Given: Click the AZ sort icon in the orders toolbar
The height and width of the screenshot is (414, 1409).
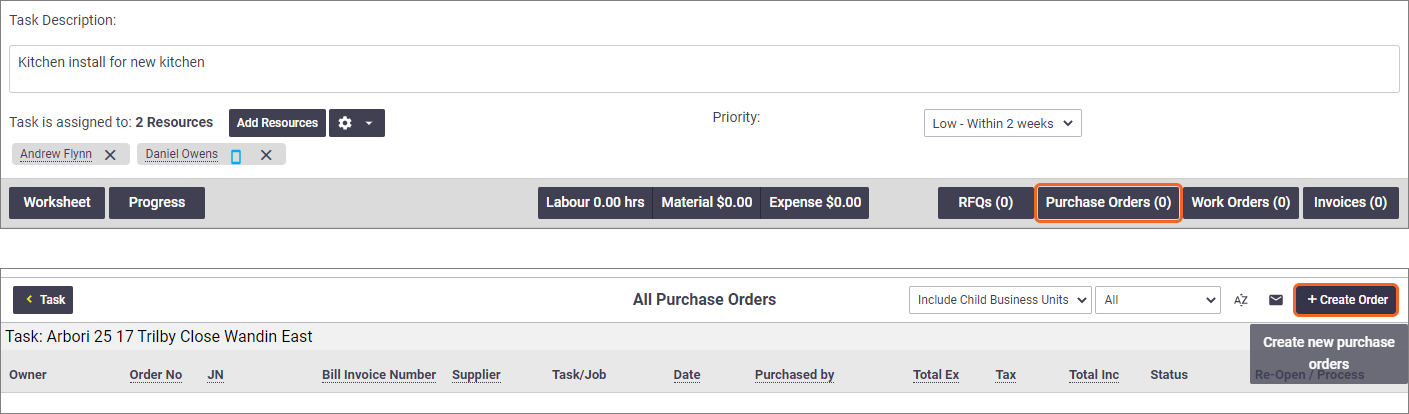Looking at the screenshot, I should (1241, 300).
